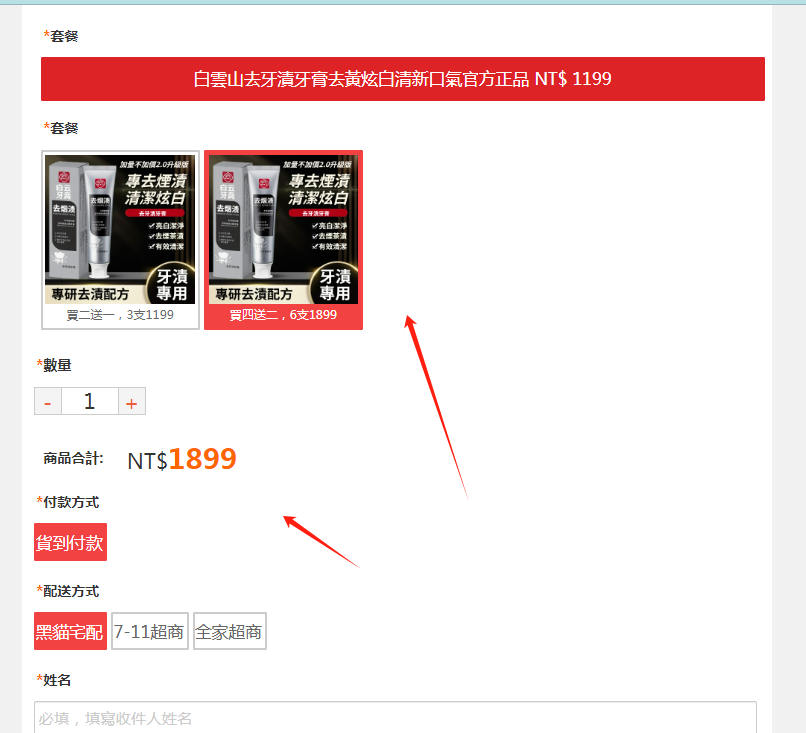Viewport: 806px width, 733px height.
Task: Select 全家超商 delivery option
Action: (229, 631)
